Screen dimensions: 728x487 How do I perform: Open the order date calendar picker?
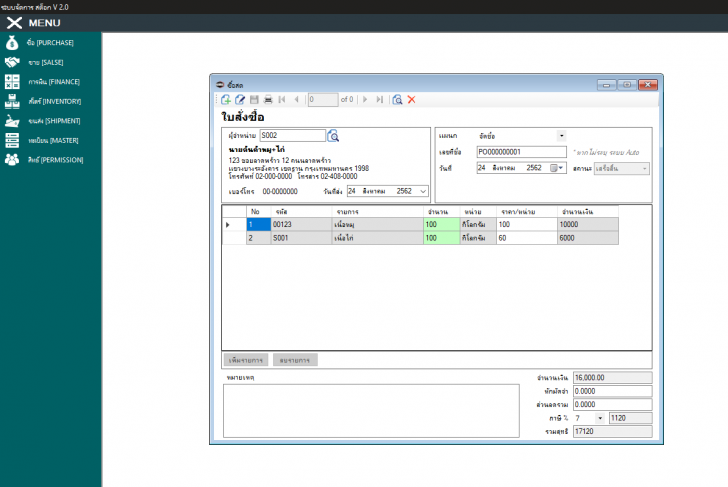[x=556, y=168]
